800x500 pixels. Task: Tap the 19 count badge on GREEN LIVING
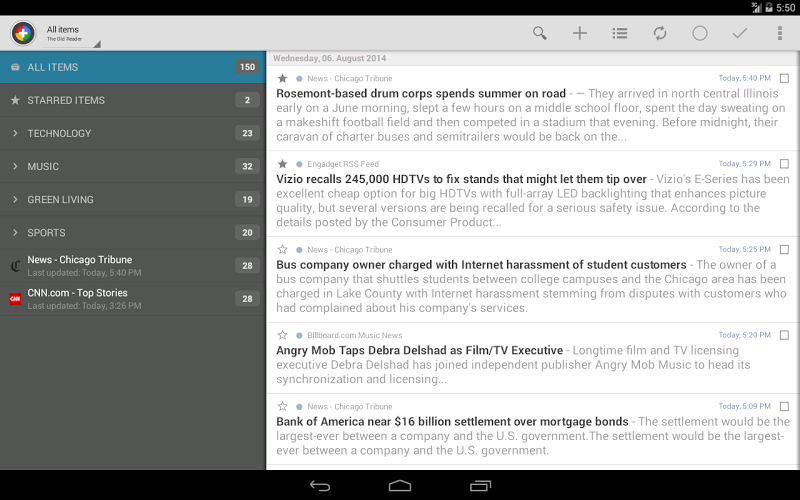point(247,199)
